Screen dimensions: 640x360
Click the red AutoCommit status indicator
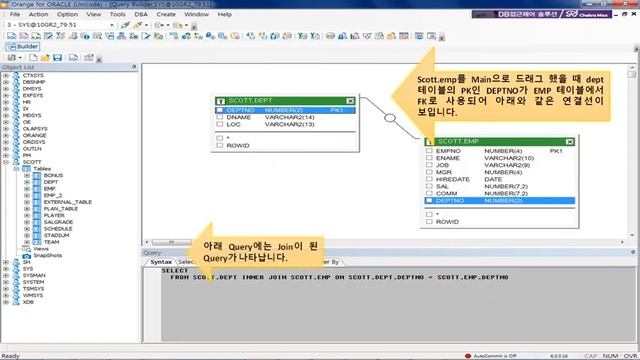[468, 356]
